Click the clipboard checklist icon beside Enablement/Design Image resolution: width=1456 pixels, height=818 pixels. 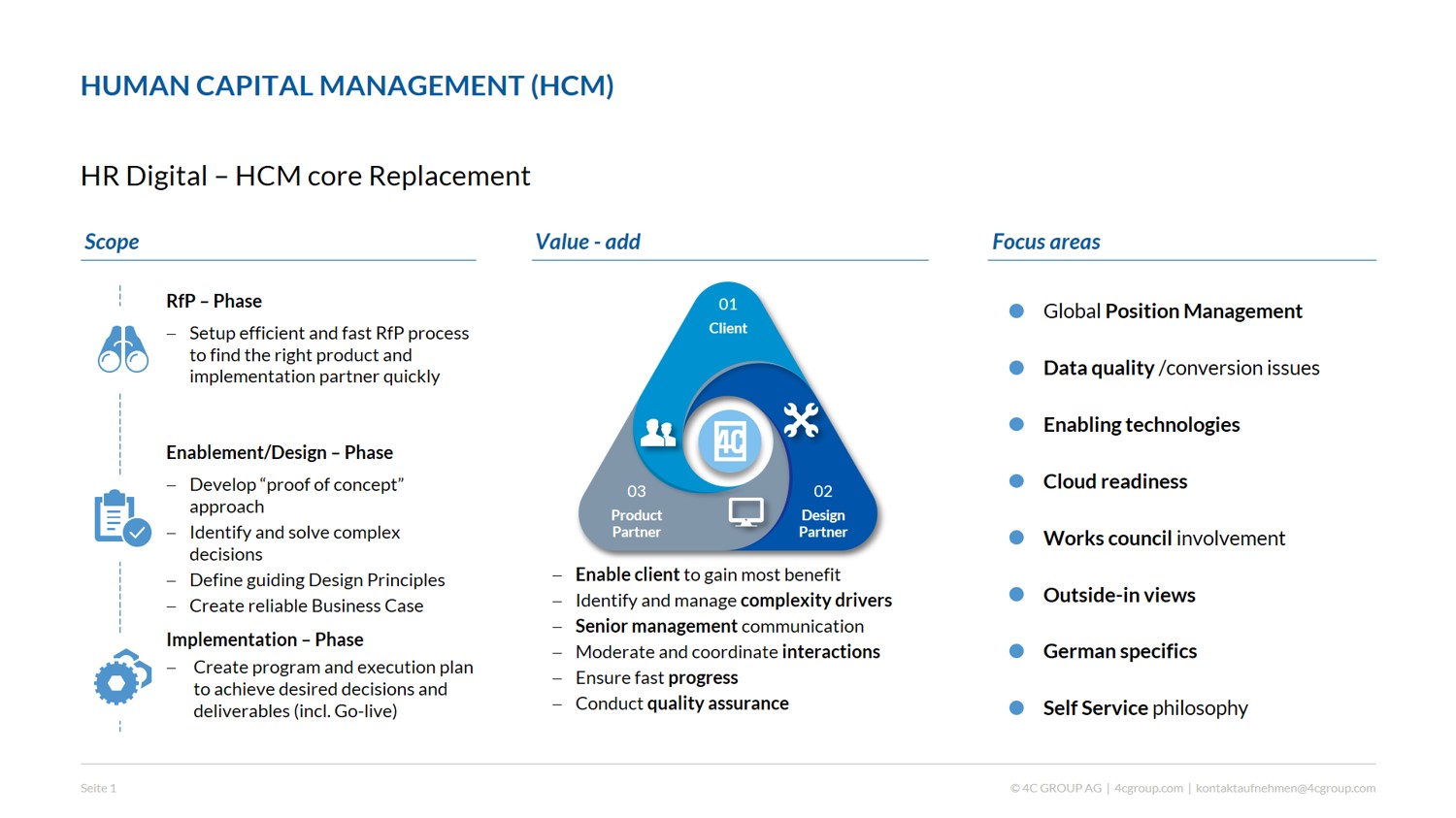(122, 518)
